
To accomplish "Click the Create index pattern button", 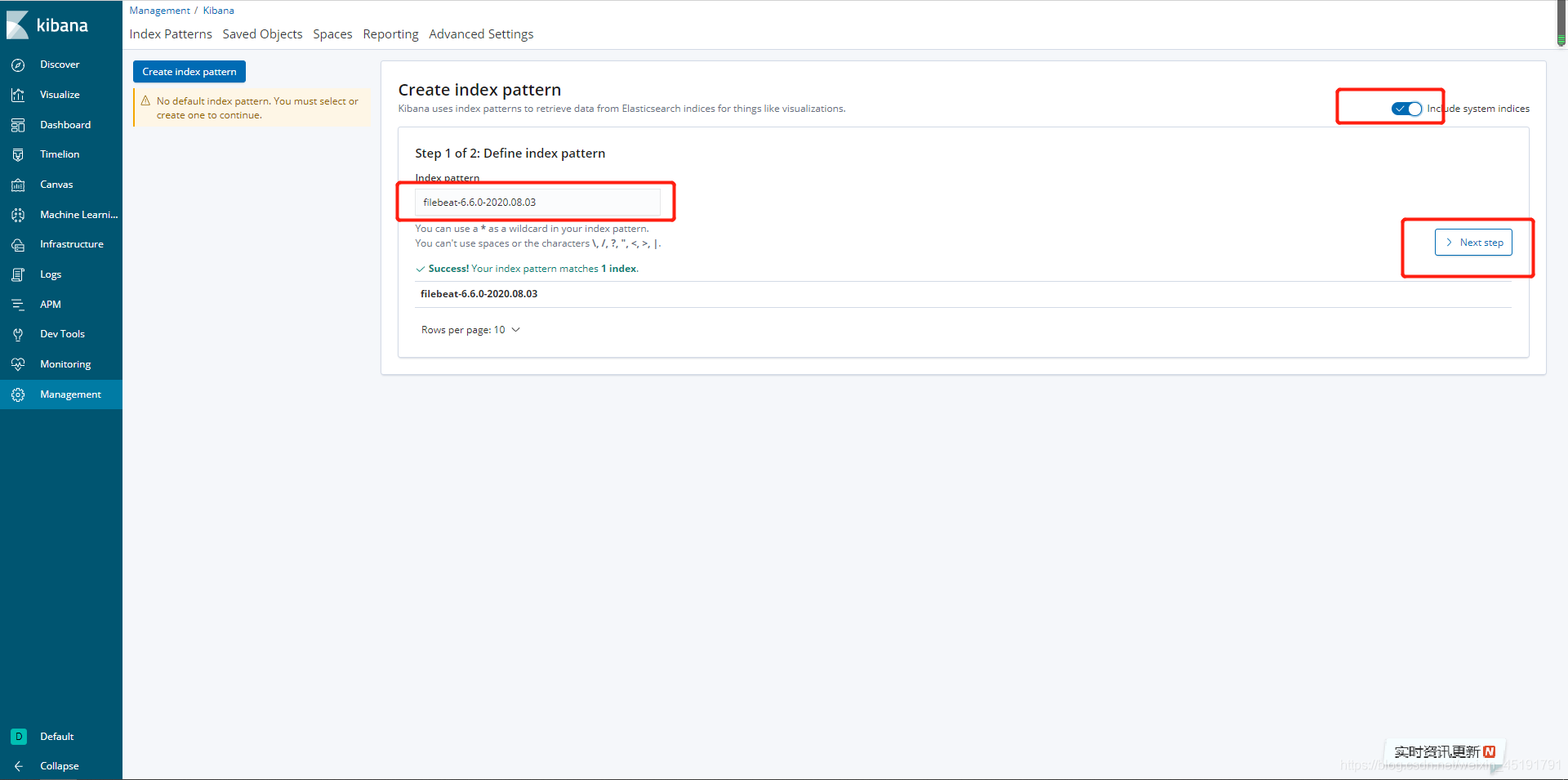I will coord(189,72).
